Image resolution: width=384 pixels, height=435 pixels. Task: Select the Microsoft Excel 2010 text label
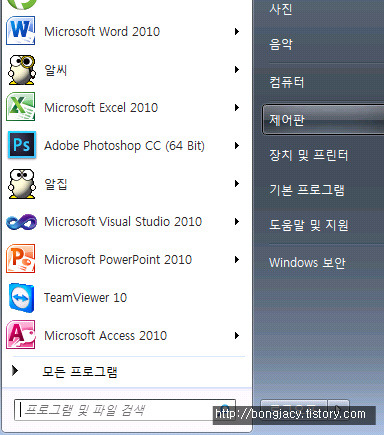coord(101,108)
